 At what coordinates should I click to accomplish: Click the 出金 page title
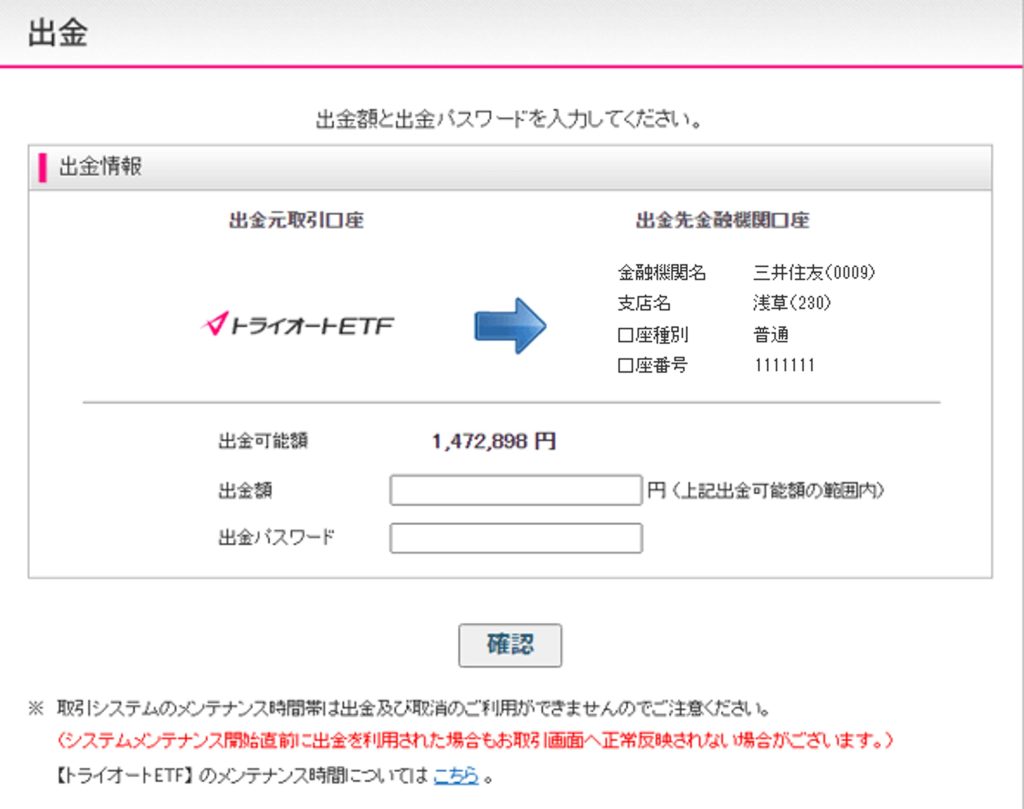tap(58, 33)
